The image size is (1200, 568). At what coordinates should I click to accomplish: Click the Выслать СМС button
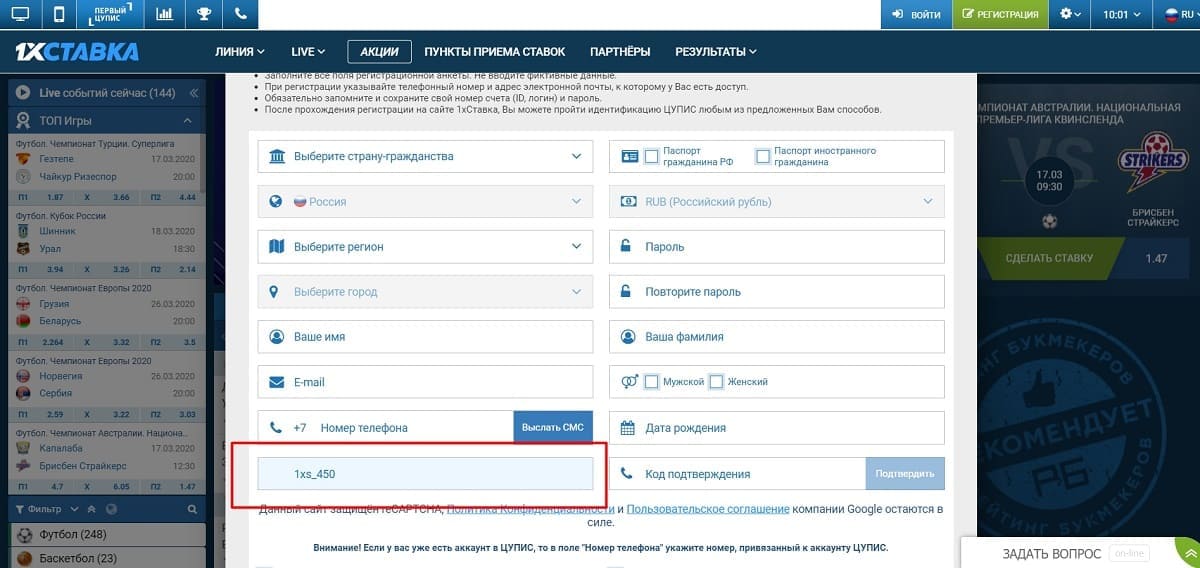(x=553, y=428)
